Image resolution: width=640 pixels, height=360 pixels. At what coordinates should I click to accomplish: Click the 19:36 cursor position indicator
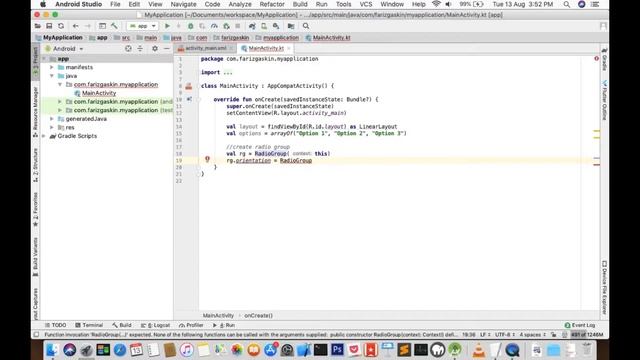(469, 335)
